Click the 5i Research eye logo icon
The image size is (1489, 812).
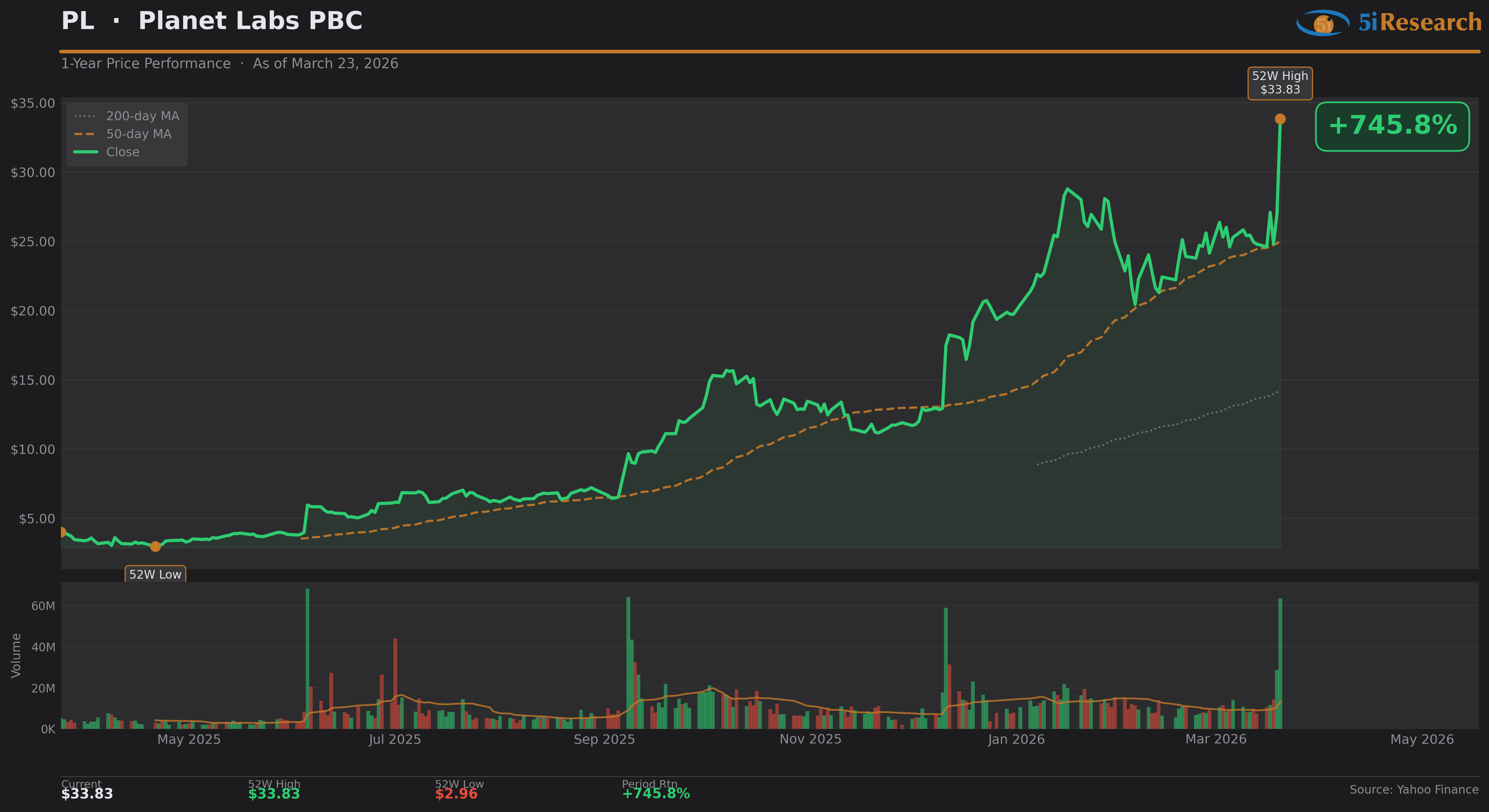[x=1322, y=23]
